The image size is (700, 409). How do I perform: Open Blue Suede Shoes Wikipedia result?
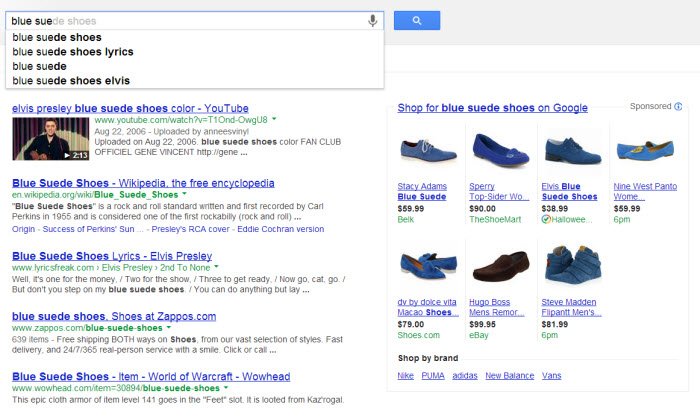[143, 183]
